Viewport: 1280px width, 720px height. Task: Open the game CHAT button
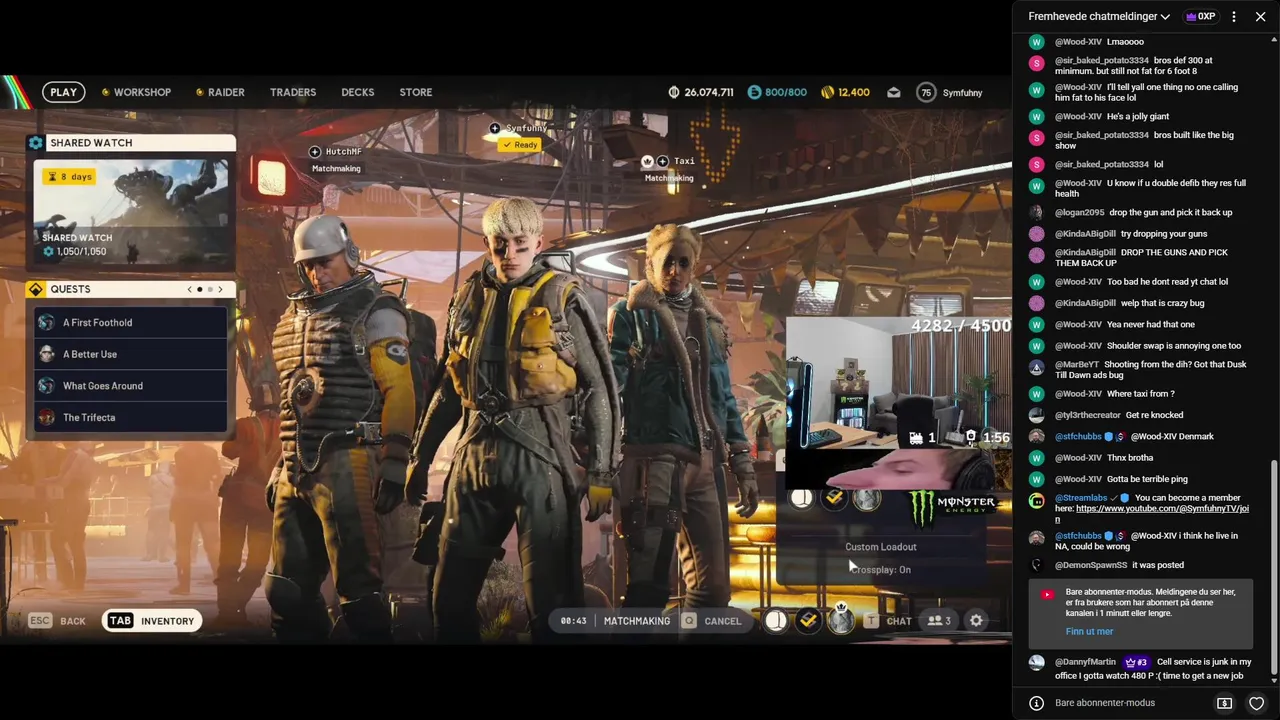click(x=888, y=621)
